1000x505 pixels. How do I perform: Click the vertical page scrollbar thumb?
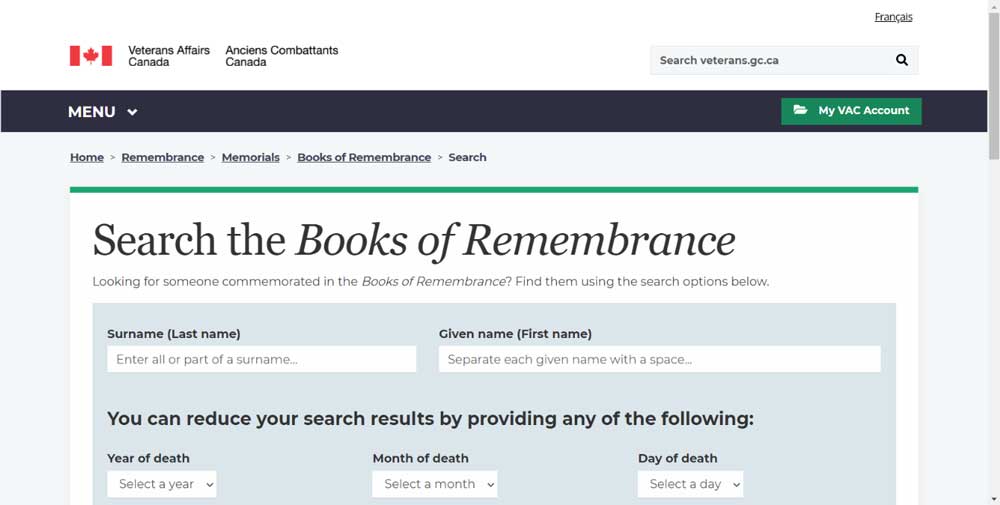(993, 85)
